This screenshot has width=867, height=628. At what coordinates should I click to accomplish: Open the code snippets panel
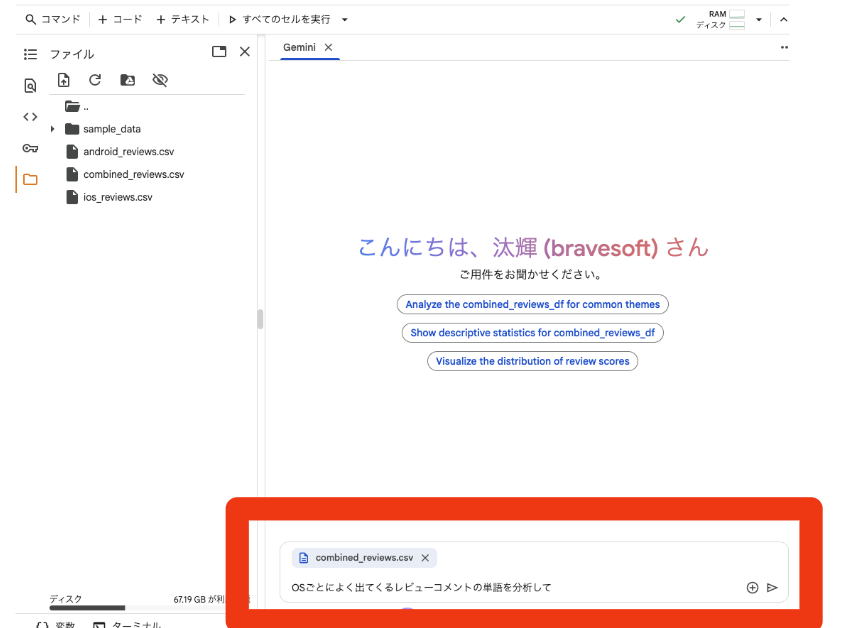pos(30,116)
